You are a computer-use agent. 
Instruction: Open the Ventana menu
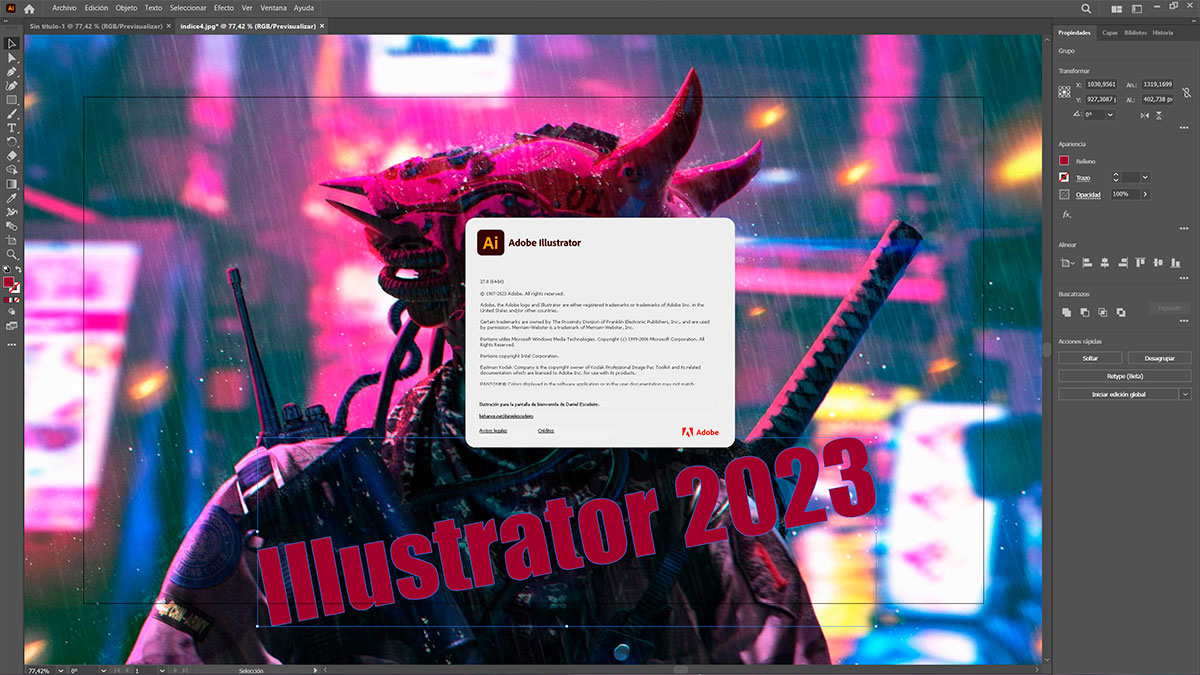[x=273, y=8]
